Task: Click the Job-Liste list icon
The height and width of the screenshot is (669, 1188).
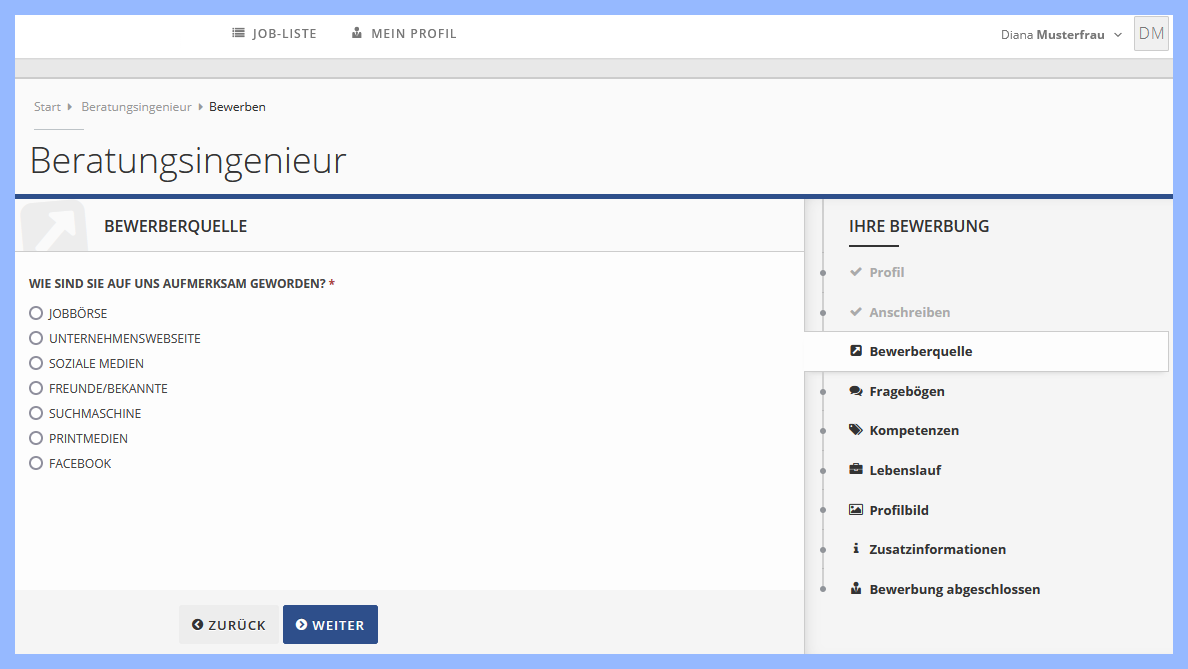Action: pyautogui.click(x=237, y=33)
